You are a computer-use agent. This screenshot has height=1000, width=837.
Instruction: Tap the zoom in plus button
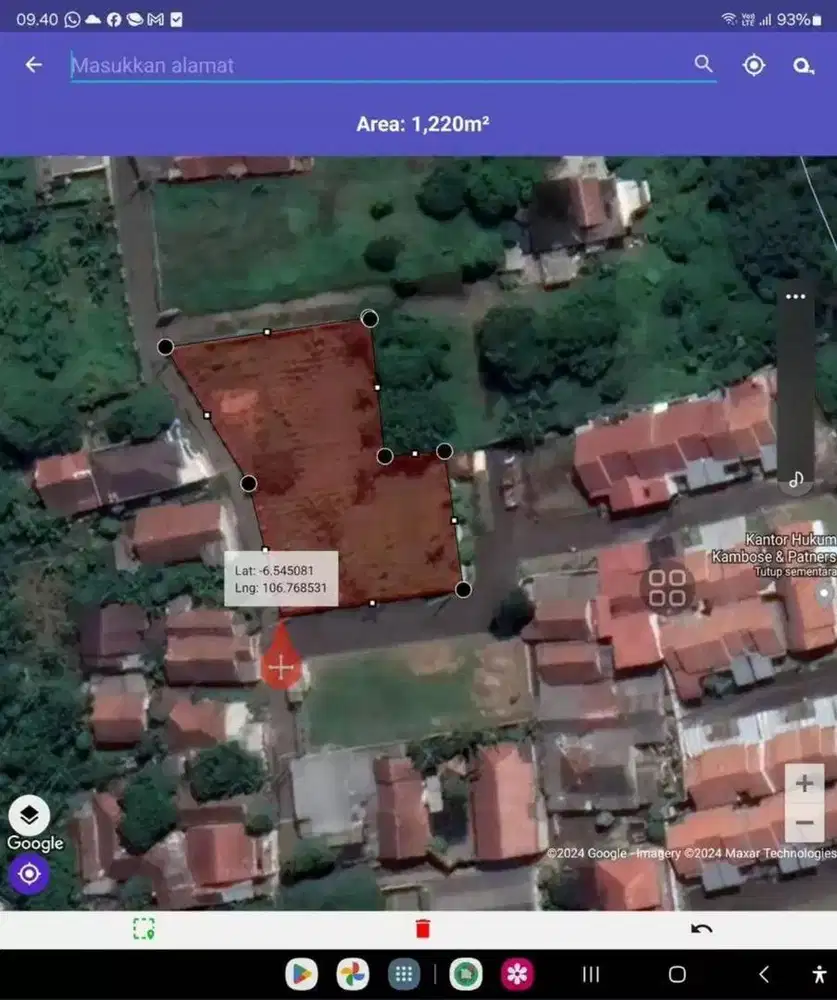803,784
